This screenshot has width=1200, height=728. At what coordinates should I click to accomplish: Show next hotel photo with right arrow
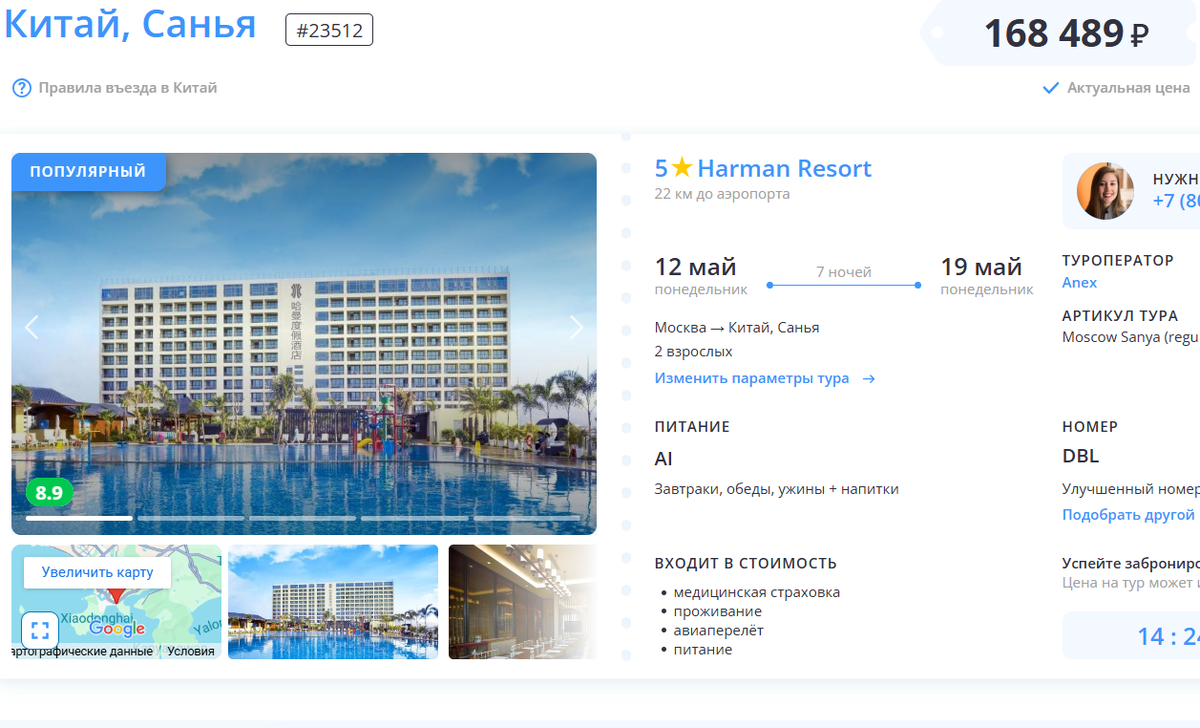point(576,327)
